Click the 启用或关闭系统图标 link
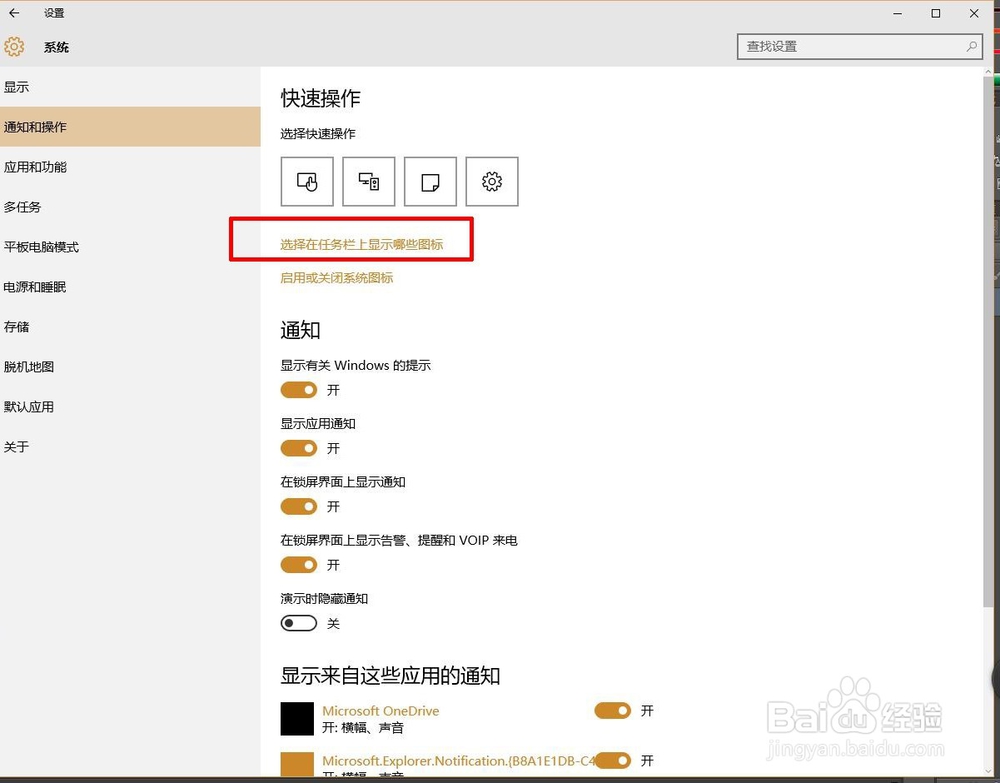This screenshot has height=783, width=1000. coord(336,277)
